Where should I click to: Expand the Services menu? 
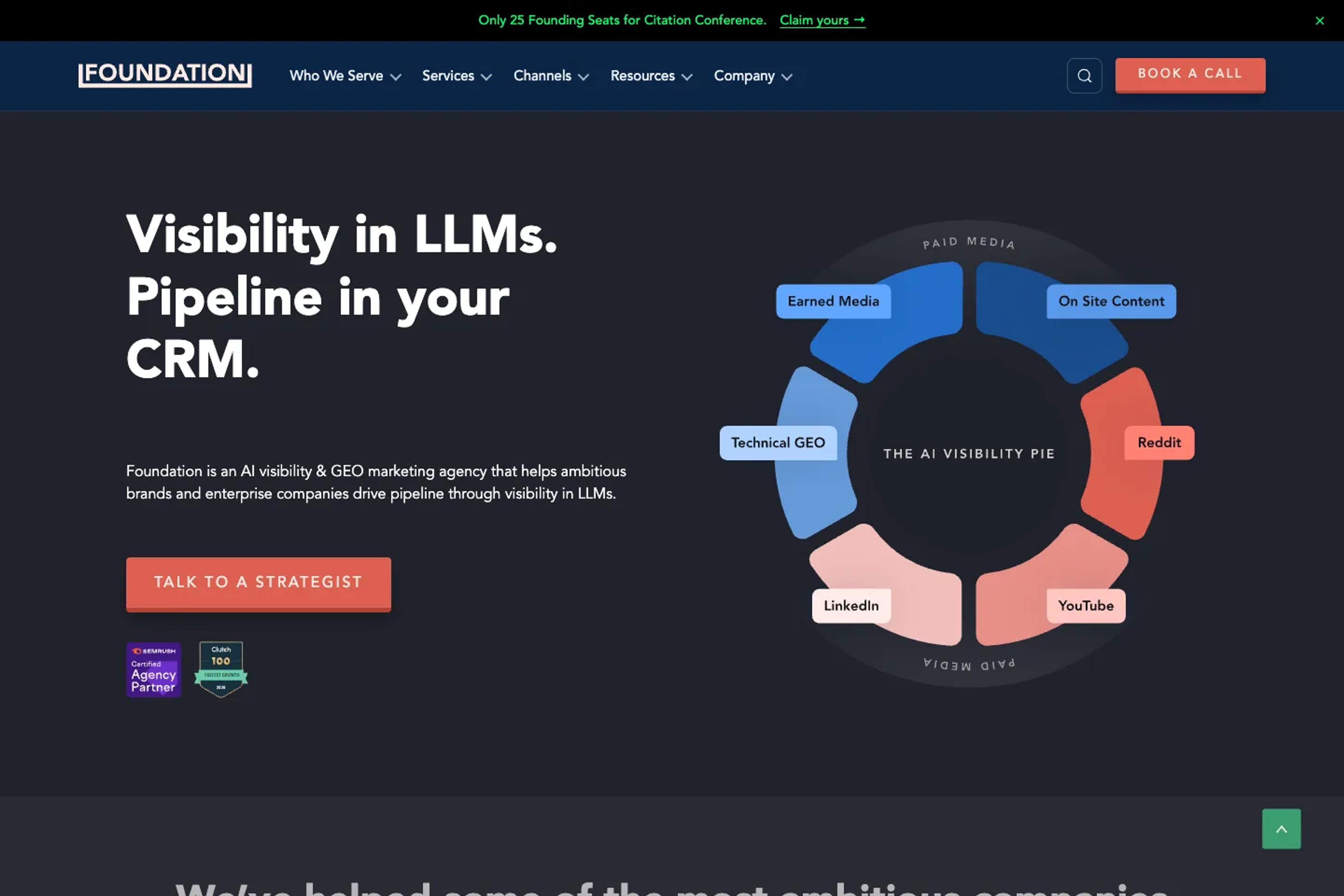pos(456,76)
